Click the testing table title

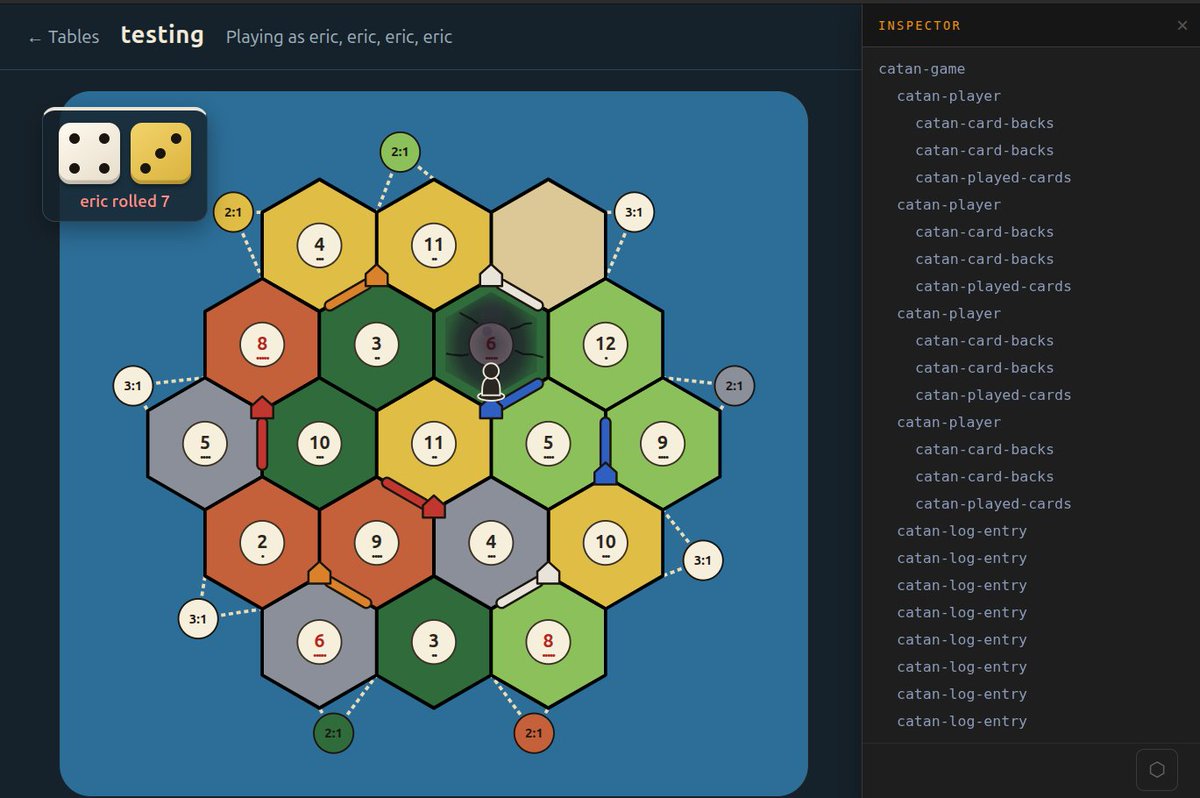click(162, 35)
